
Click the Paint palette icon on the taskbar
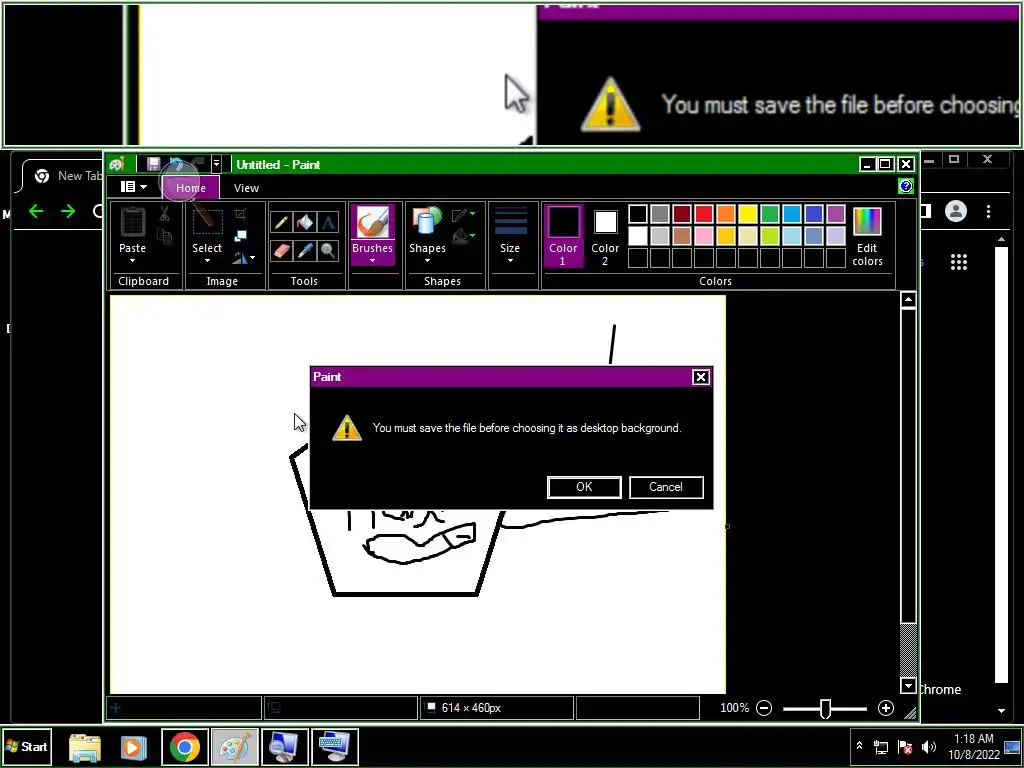234,746
